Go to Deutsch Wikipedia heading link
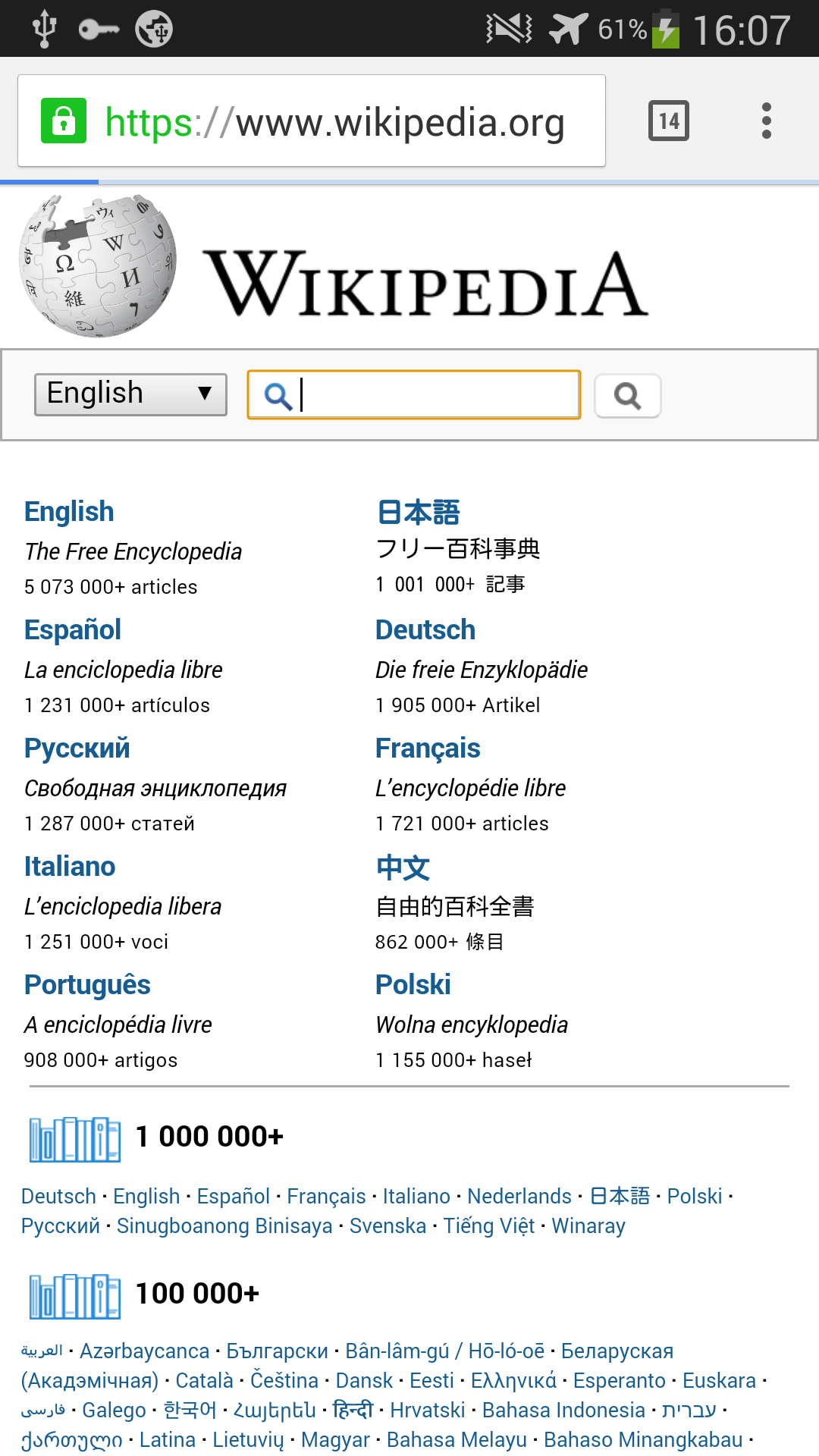 425,630
